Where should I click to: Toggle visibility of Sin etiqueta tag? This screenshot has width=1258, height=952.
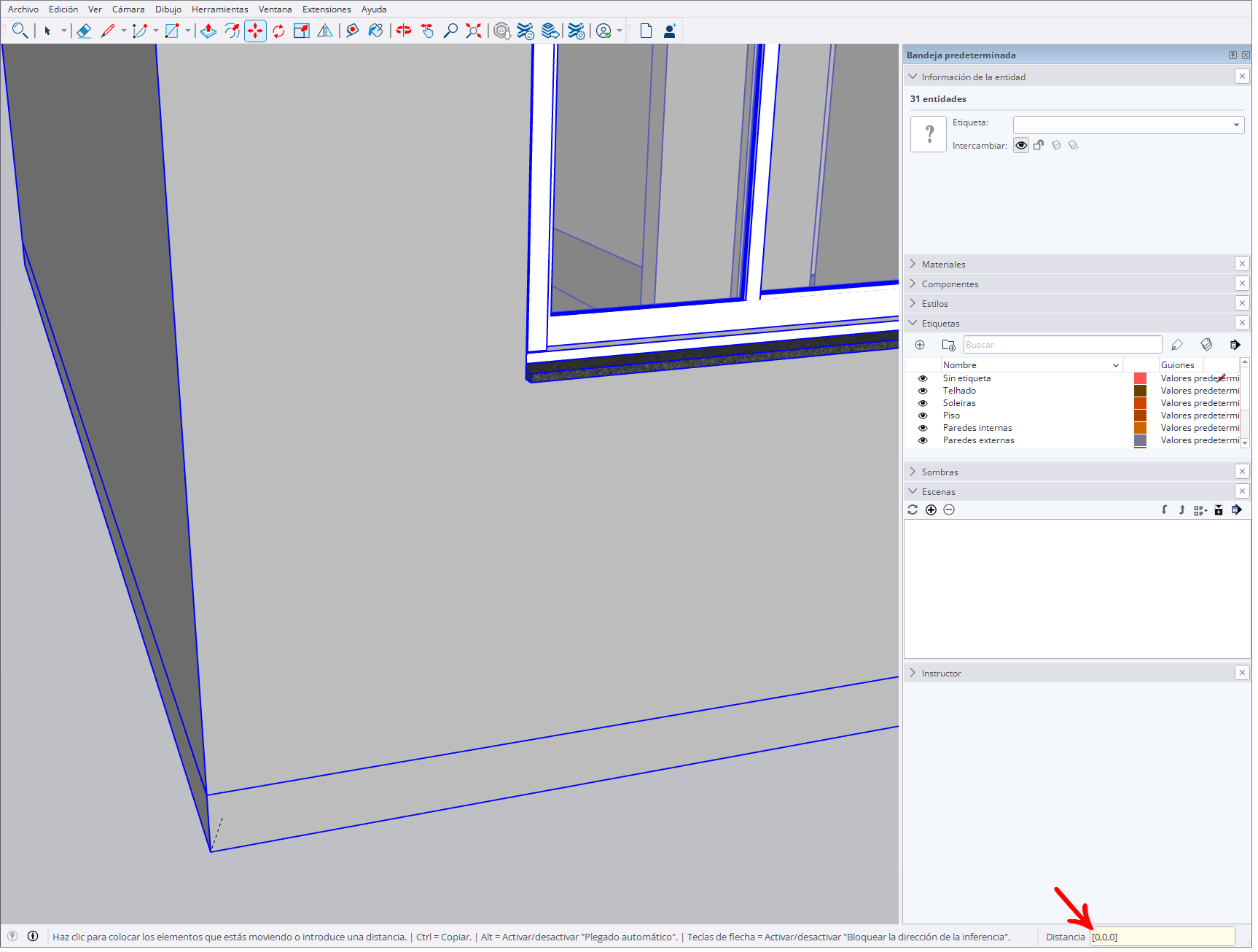click(x=923, y=378)
